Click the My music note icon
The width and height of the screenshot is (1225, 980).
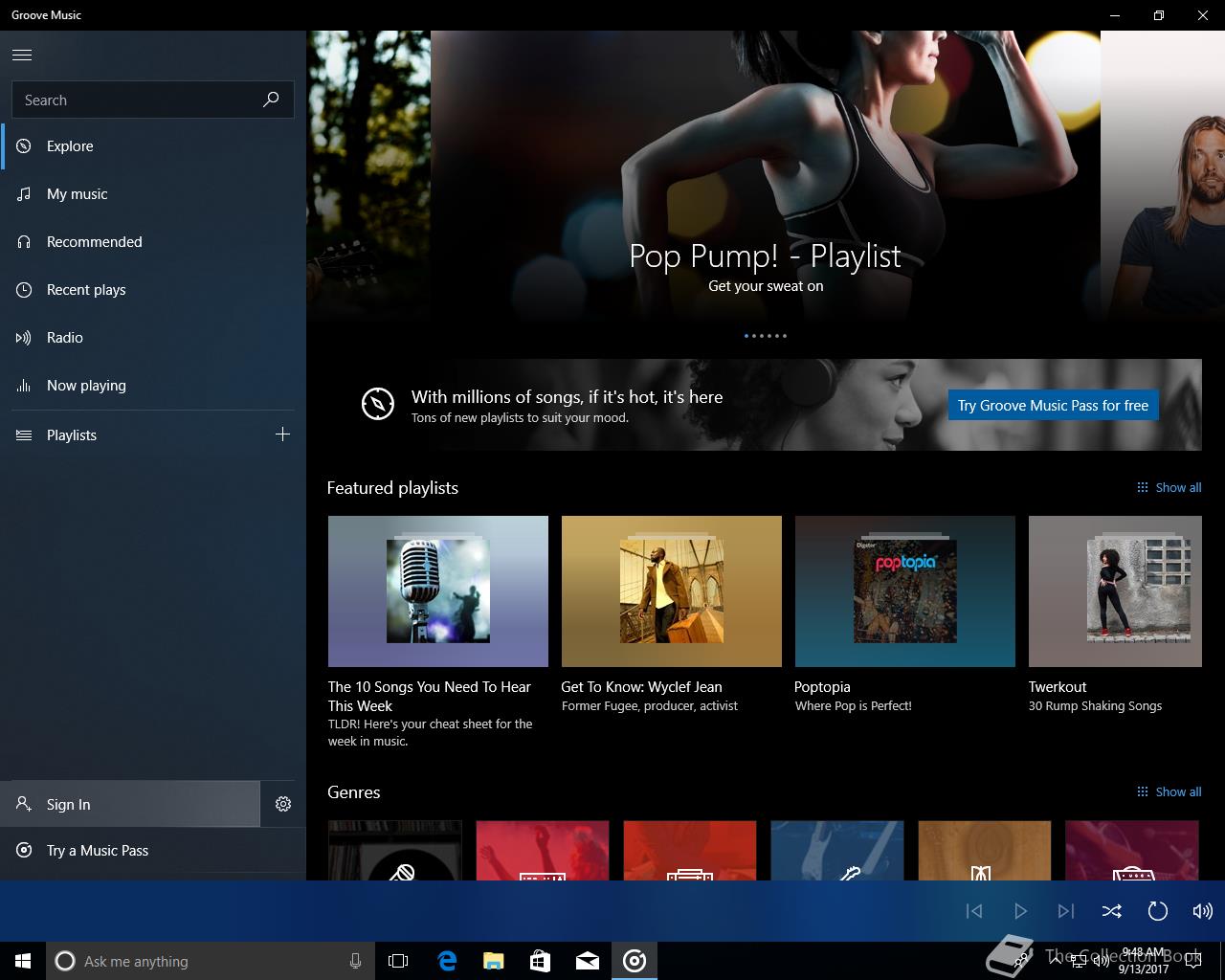coord(24,194)
